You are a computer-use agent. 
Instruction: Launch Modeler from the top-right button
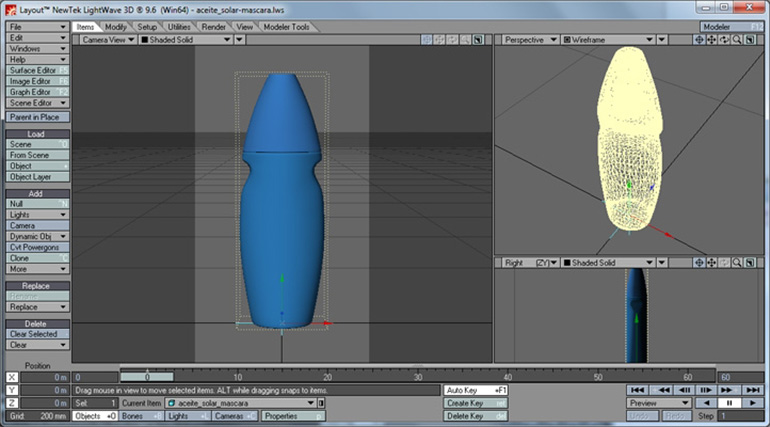coord(731,27)
